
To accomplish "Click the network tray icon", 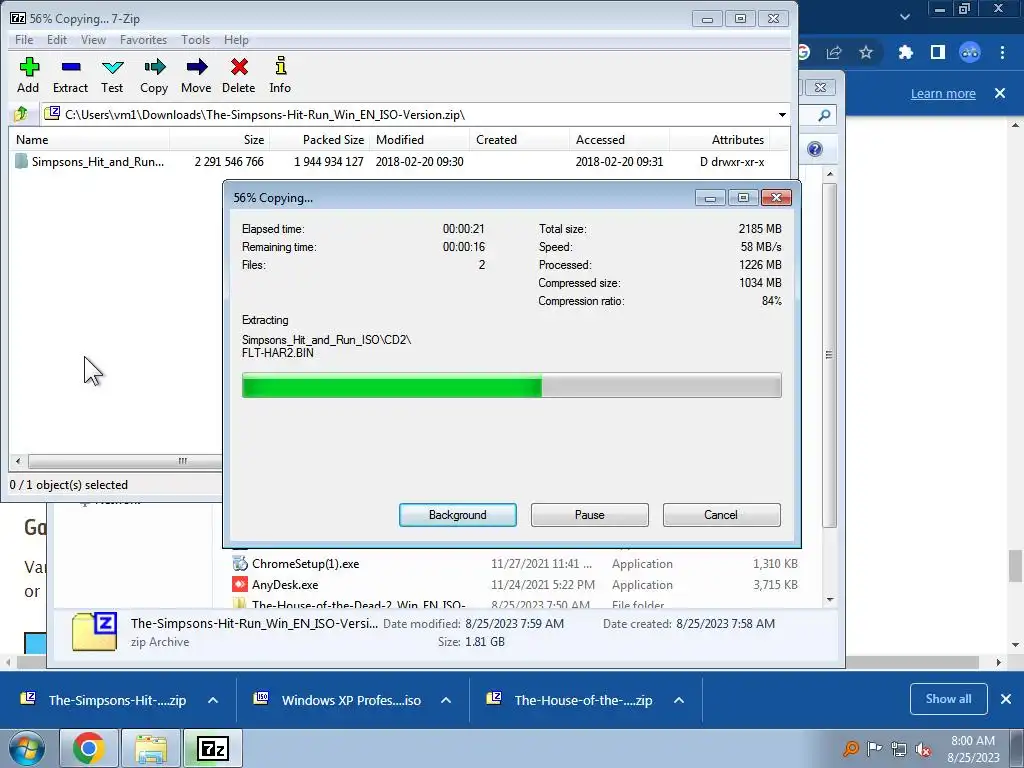I will coord(899,750).
